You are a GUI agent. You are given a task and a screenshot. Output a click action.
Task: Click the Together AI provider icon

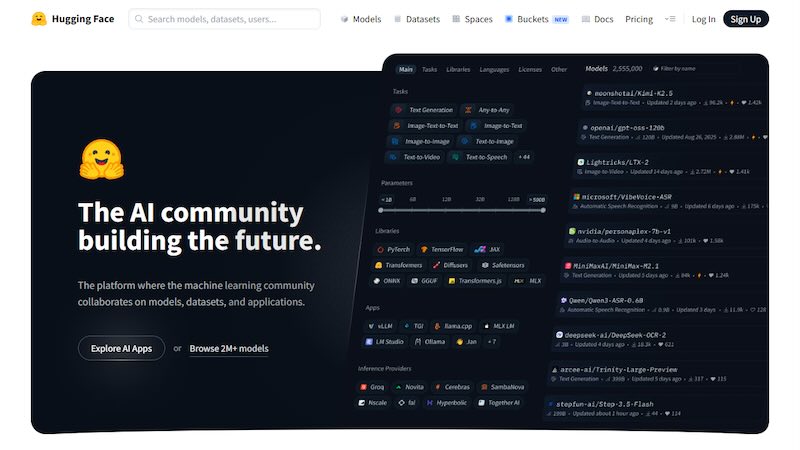click(481, 403)
